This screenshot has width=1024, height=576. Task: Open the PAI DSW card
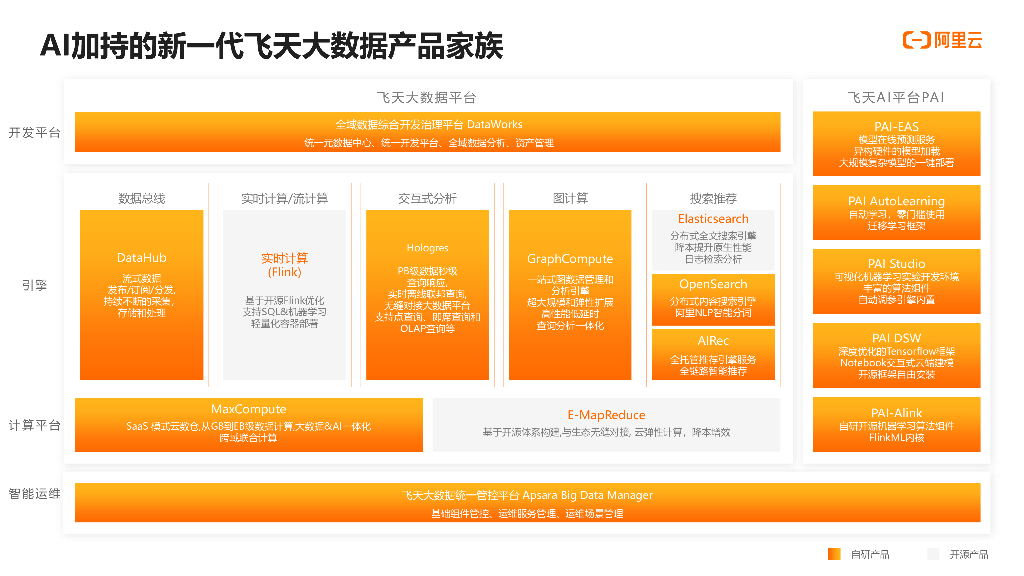[897, 355]
